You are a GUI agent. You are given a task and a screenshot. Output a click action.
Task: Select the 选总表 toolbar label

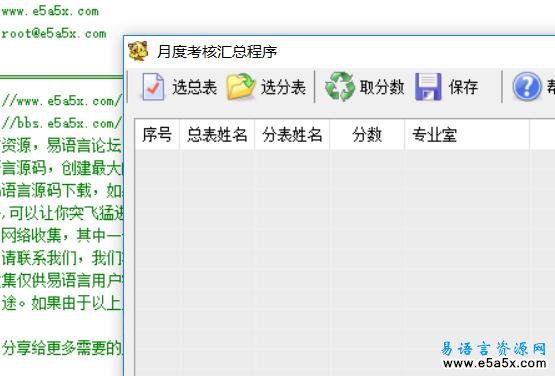[195, 87]
